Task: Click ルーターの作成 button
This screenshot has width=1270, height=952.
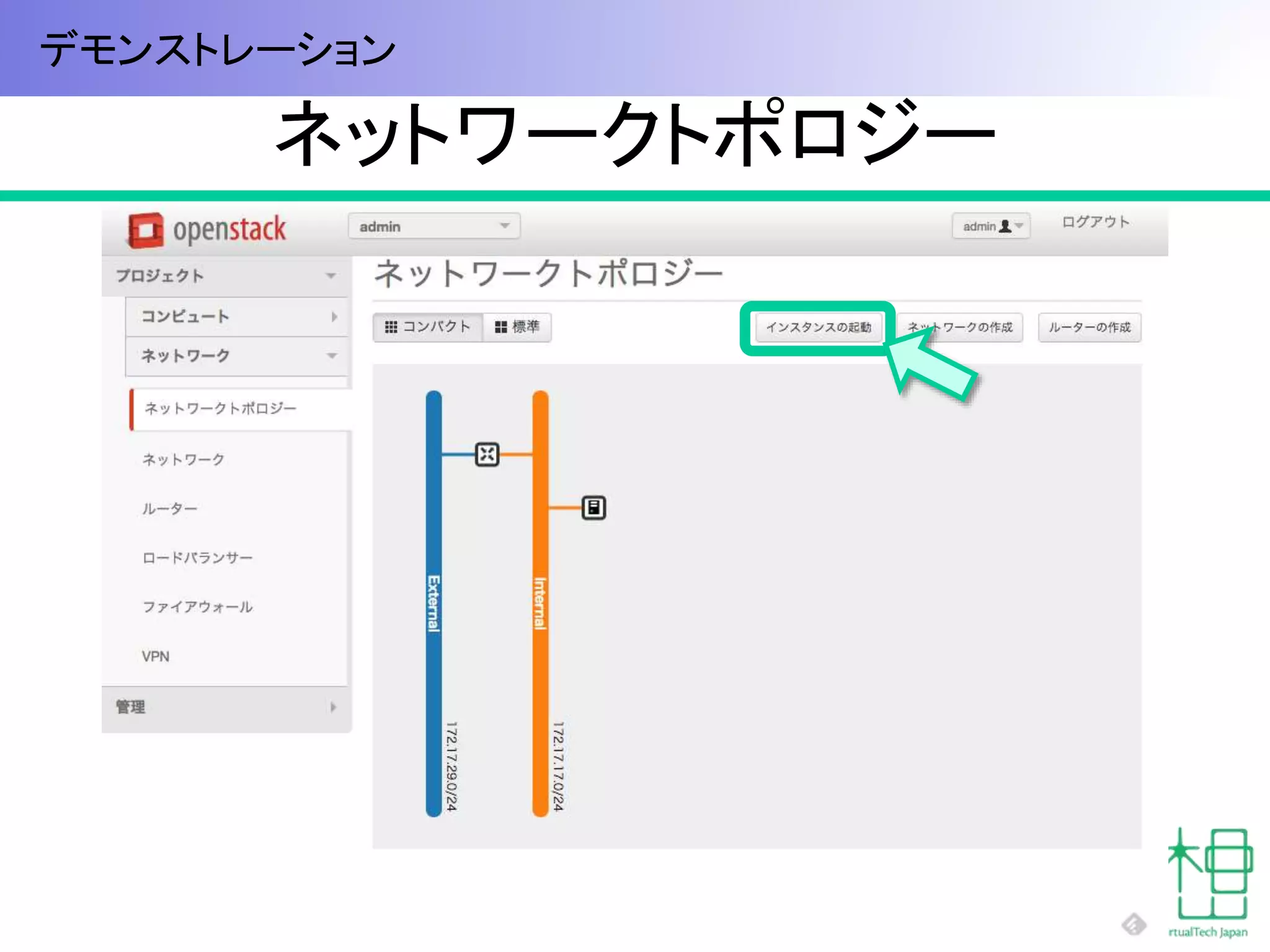Action: point(1090,327)
